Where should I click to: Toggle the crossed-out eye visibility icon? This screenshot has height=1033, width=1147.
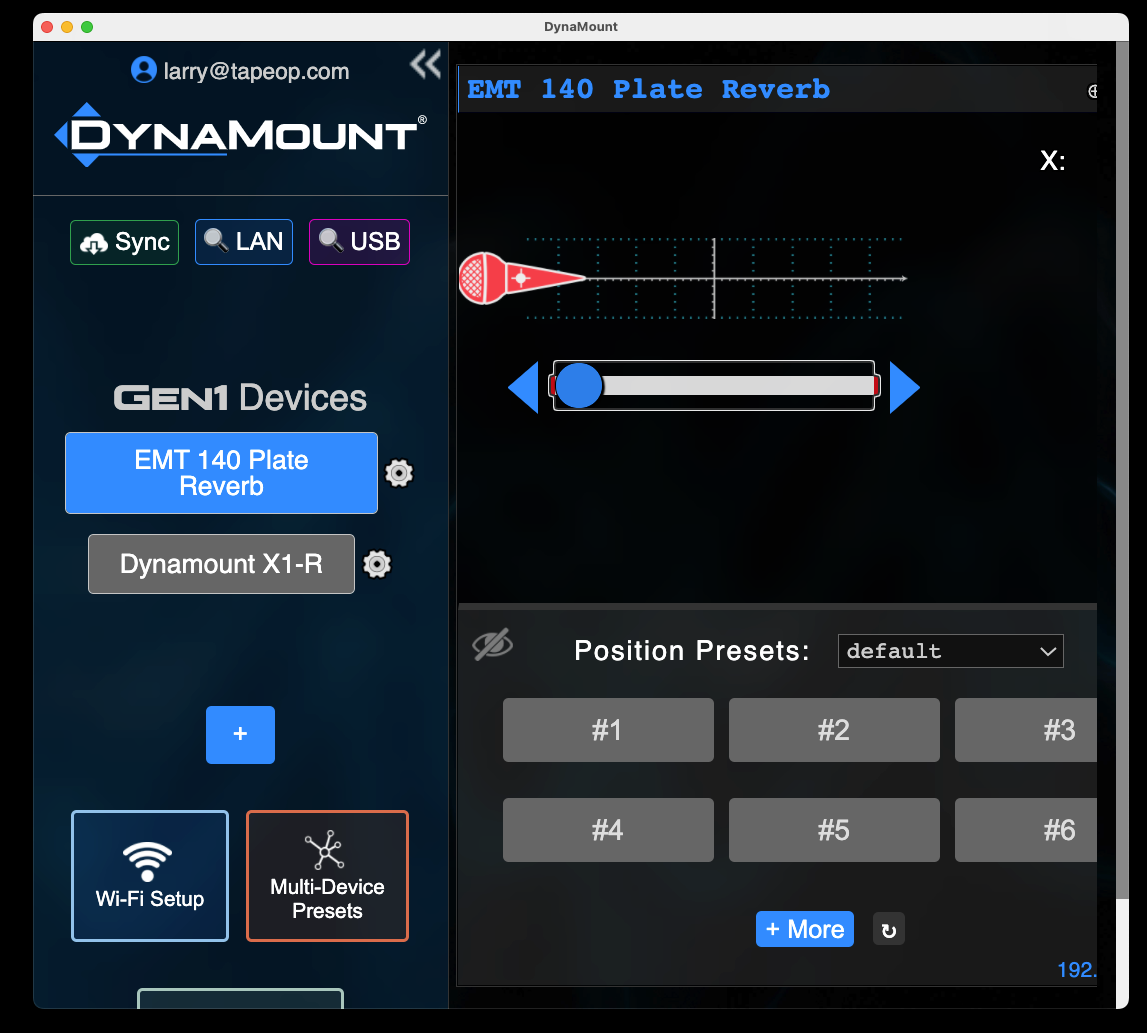point(492,645)
